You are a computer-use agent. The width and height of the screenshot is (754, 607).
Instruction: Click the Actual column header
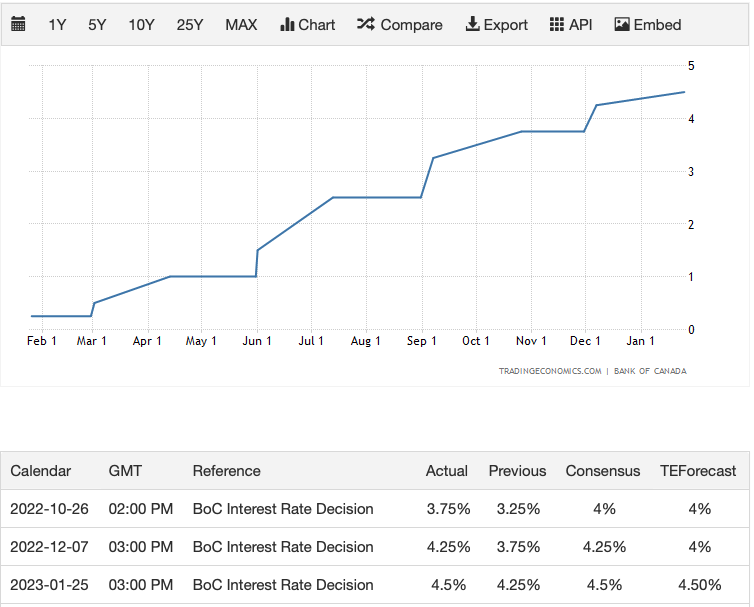pyautogui.click(x=446, y=470)
